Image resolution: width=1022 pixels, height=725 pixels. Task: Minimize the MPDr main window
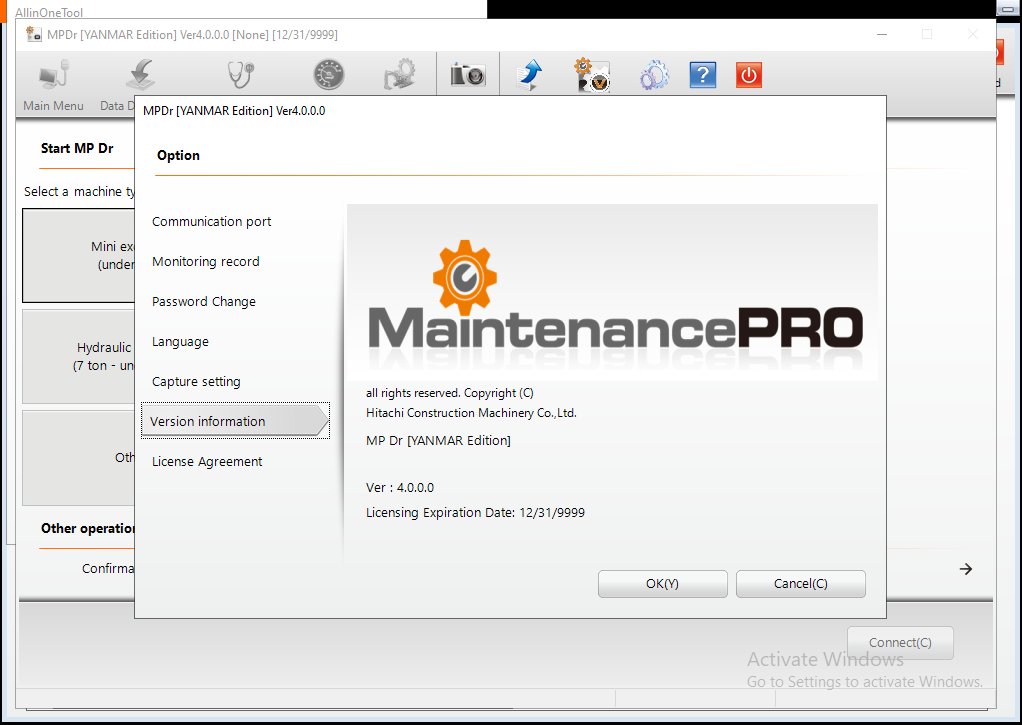[x=882, y=34]
